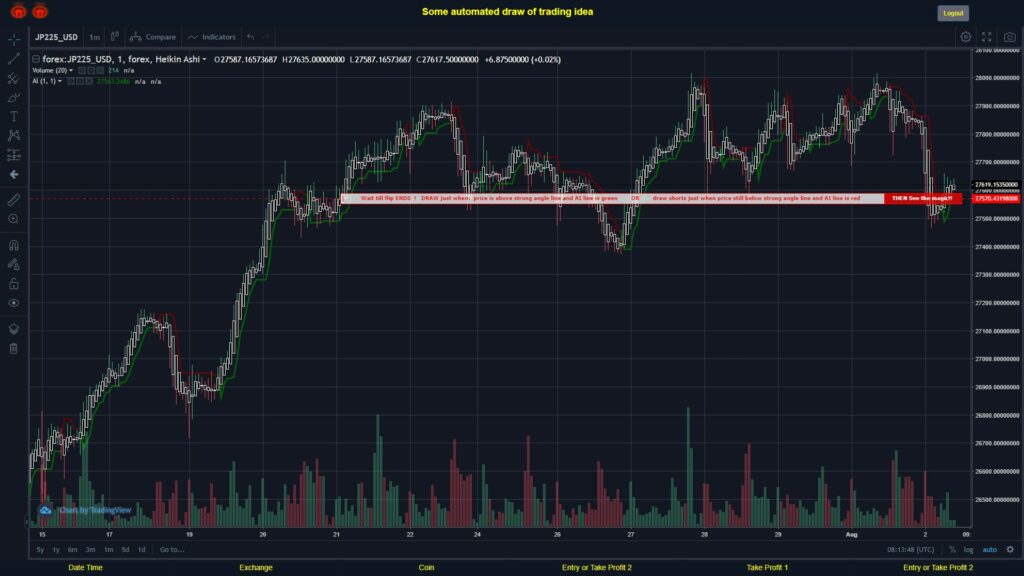
Task: Toggle lock all drawing tools
Action: [x=14, y=283]
